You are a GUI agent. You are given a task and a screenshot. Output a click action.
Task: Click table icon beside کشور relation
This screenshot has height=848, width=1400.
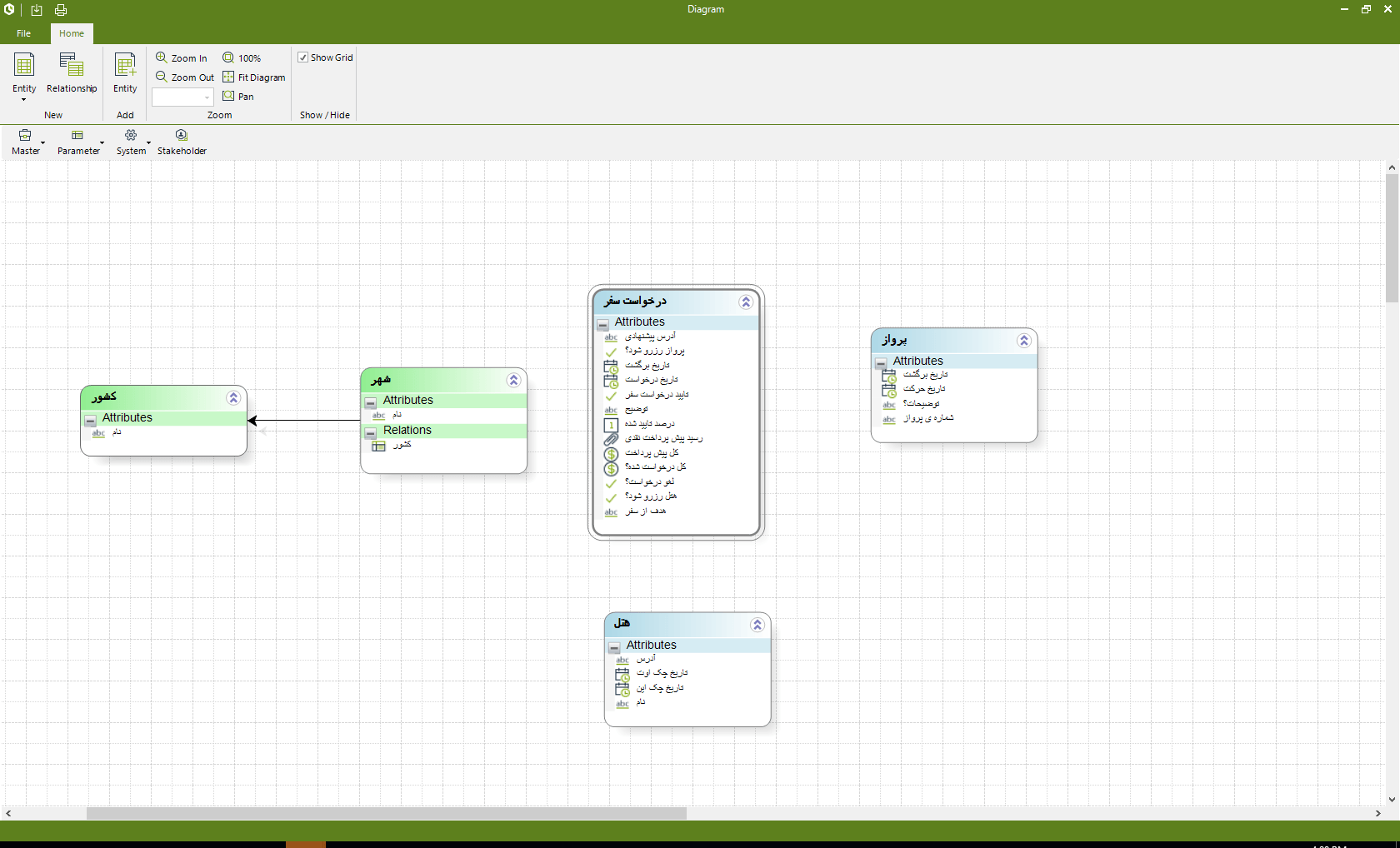tap(378, 446)
